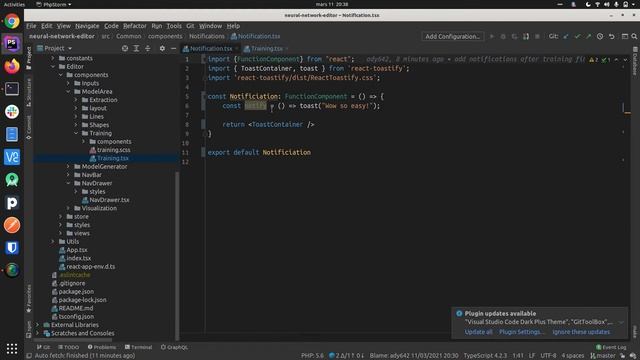Image resolution: width=640 pixels, height=360 pixels.
Task: Open Project panel settings gear
Action: coord(162,48)
